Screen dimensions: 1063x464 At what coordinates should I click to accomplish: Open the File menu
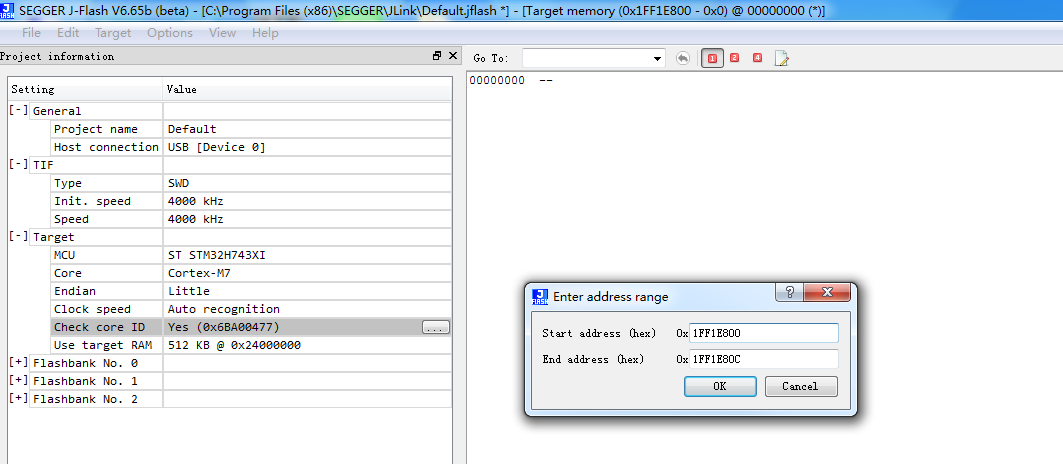[x=31, y=33]
